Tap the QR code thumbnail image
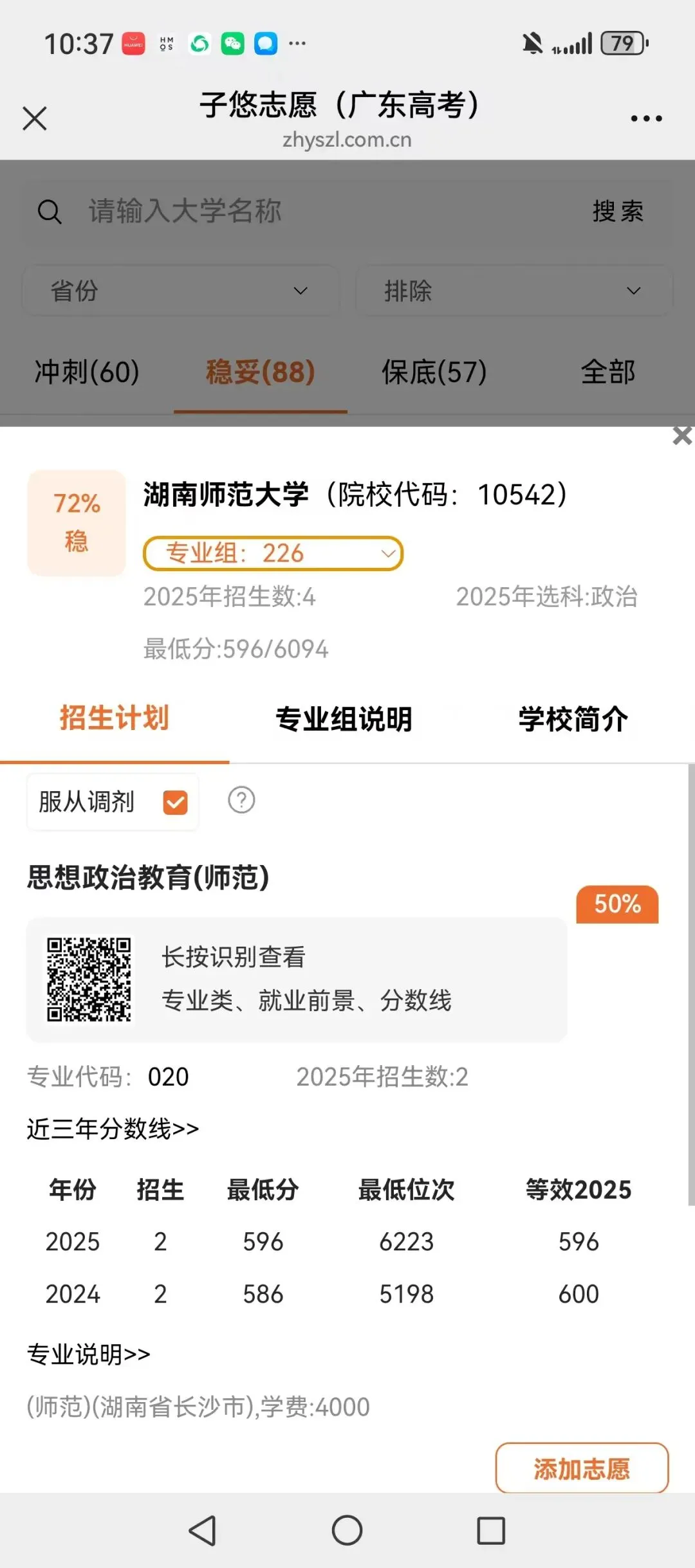This screenshot has height=1568, width=695. tap(89, 980)
